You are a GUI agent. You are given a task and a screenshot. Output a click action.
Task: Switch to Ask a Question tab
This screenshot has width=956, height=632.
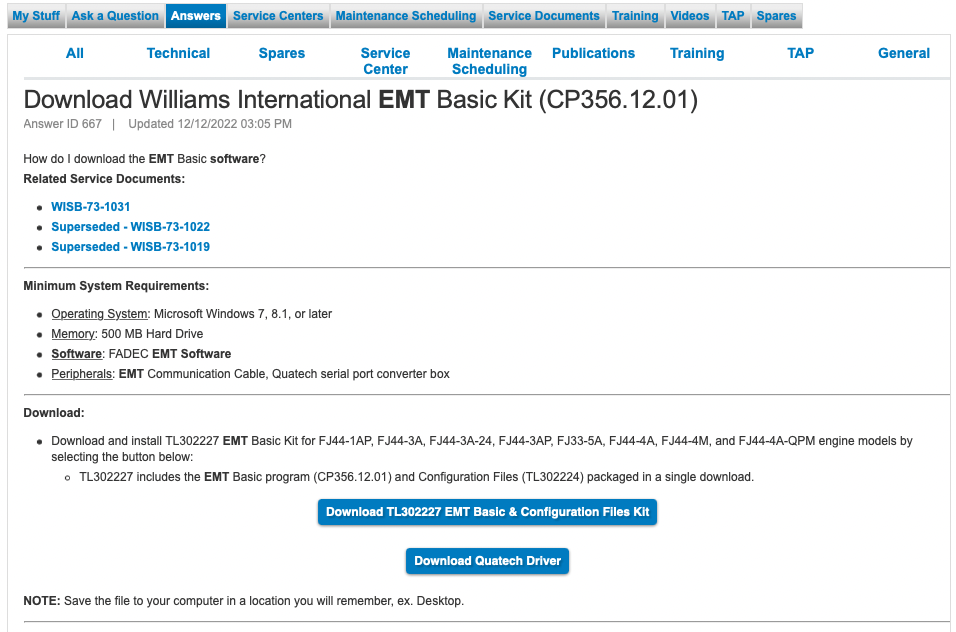pos(115,16)
